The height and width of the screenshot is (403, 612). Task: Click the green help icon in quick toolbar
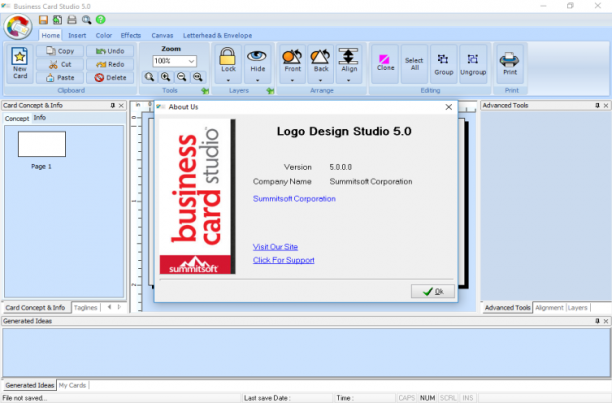tap(101, 20)
